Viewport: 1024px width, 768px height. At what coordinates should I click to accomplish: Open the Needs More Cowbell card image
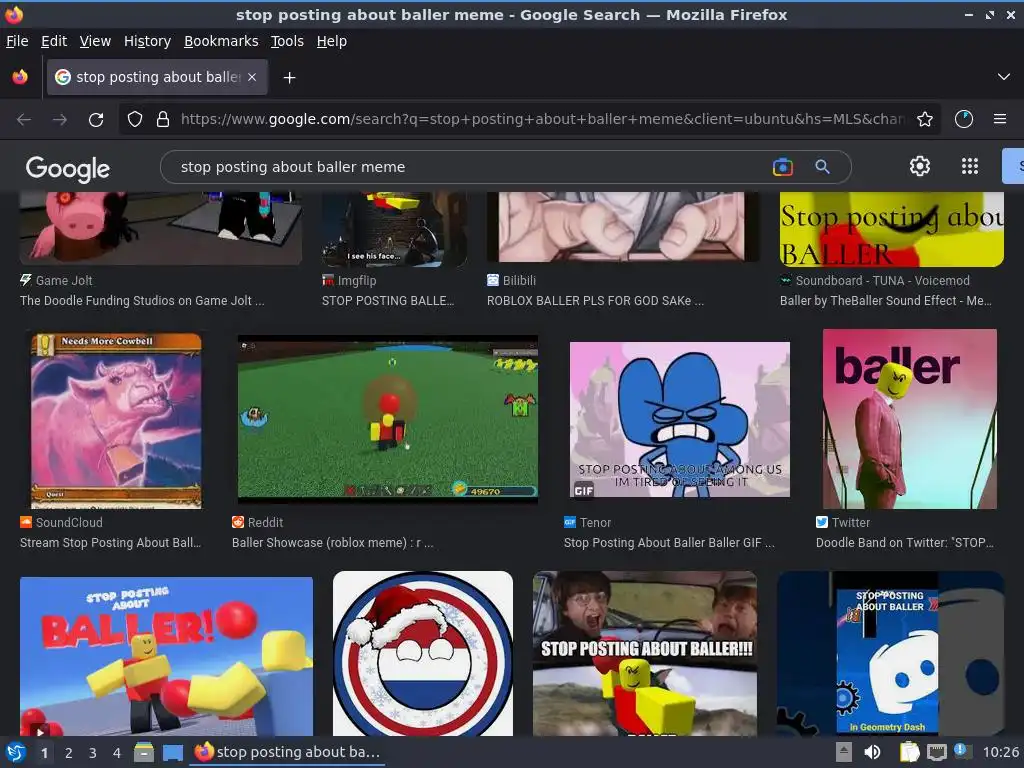point(116,421)
